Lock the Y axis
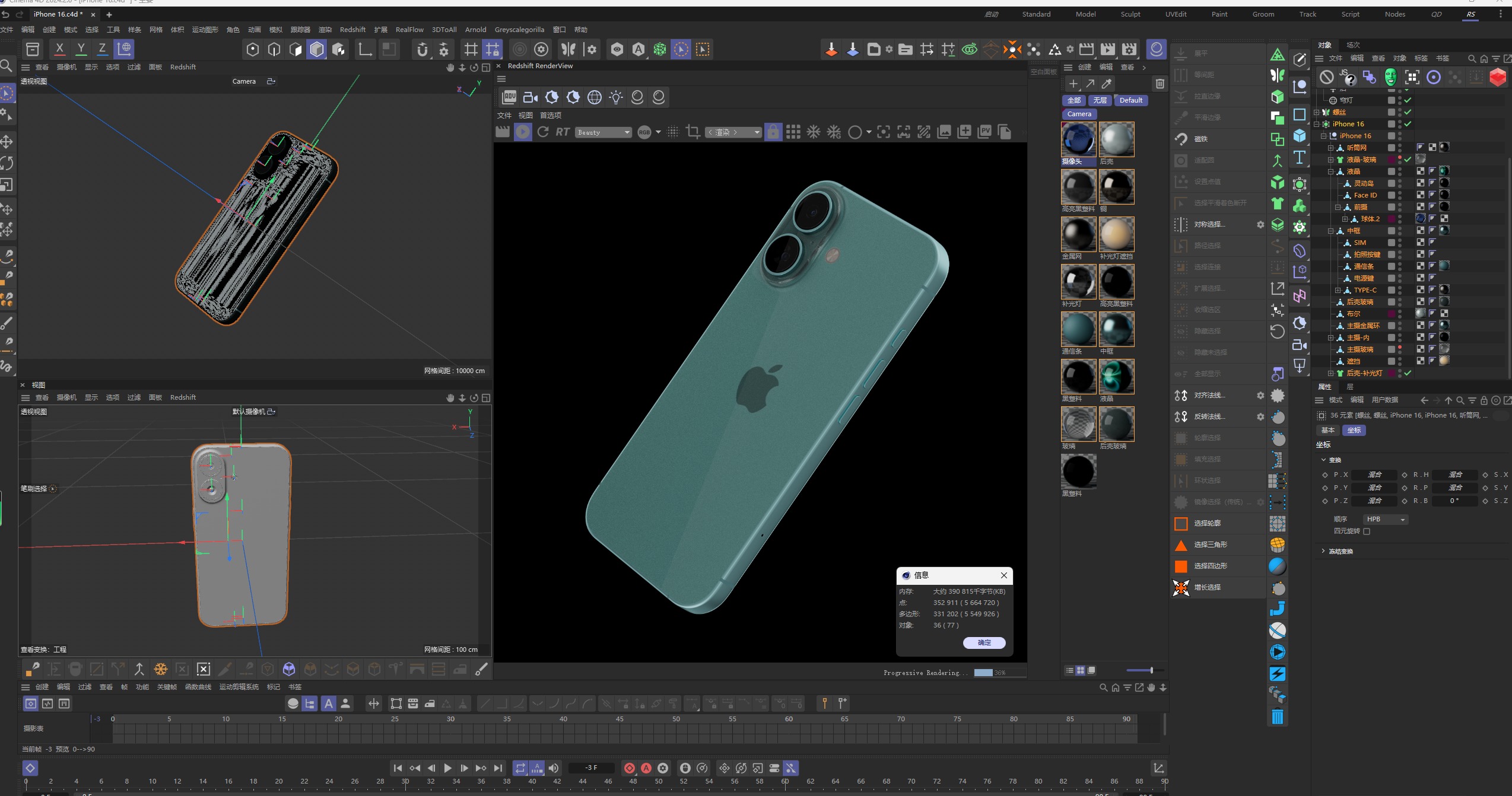Image resolution: width=1512 pixels, height=796 pixels. 81,49
